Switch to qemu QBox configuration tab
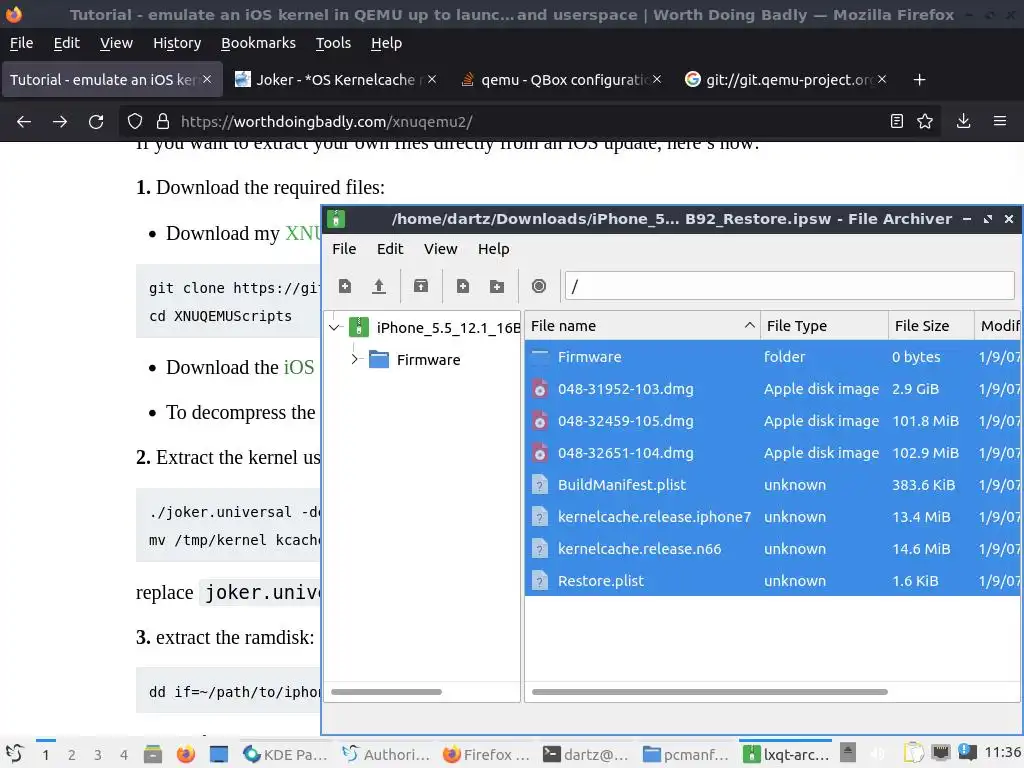The image size is (1024, 768). [x=562, y=80]
